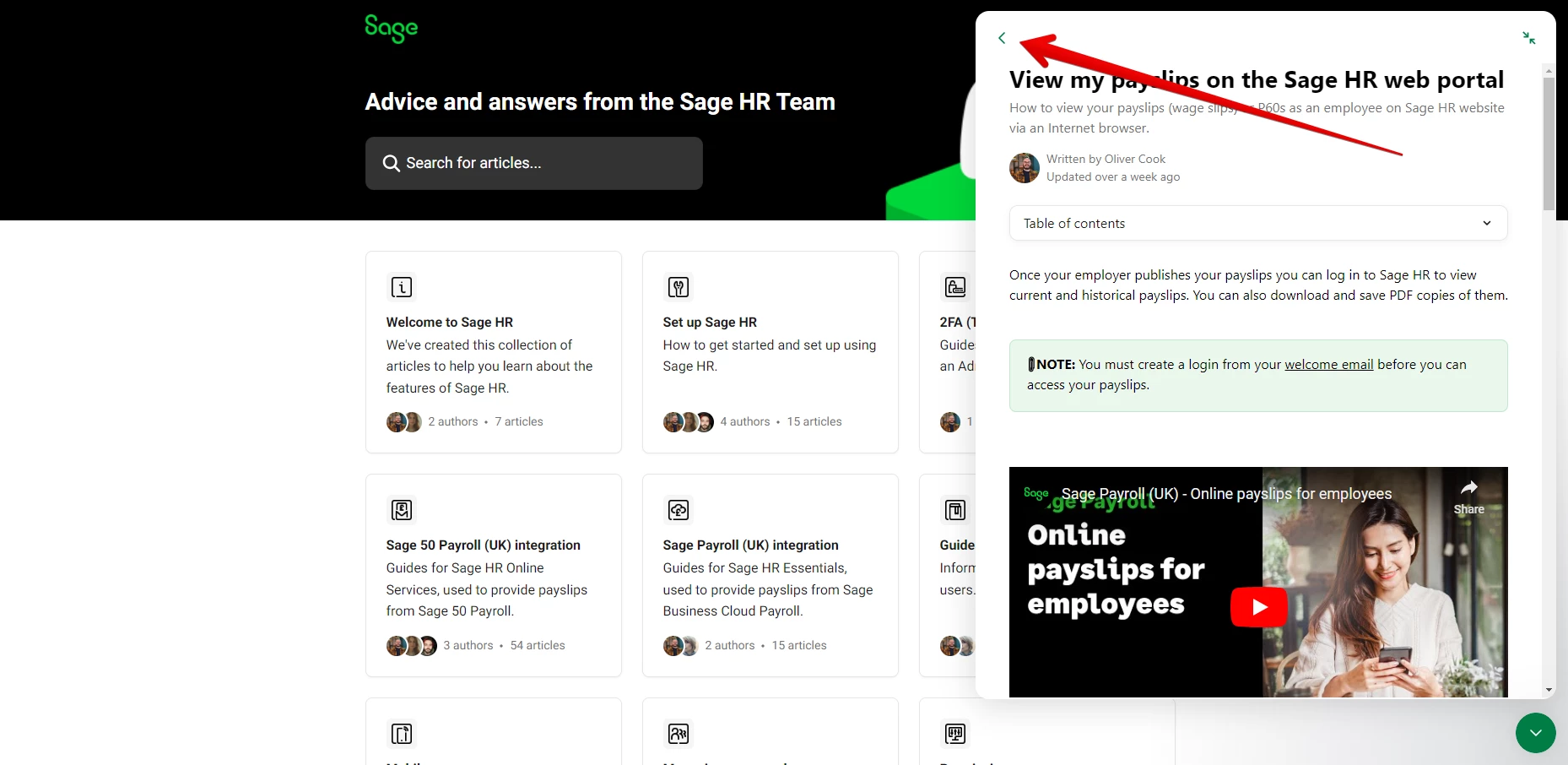1568x765 pixels.
Task: Open the Sage 50 Payroll (UK) integration title
Action: click(x=483, y=545)
